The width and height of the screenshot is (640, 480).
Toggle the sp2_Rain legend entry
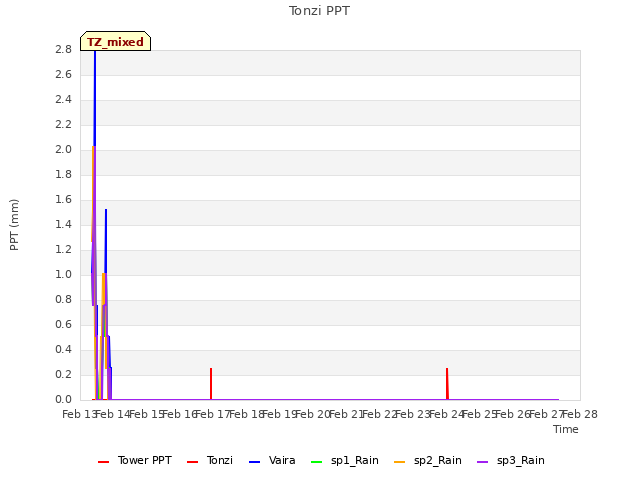point(428,460)
